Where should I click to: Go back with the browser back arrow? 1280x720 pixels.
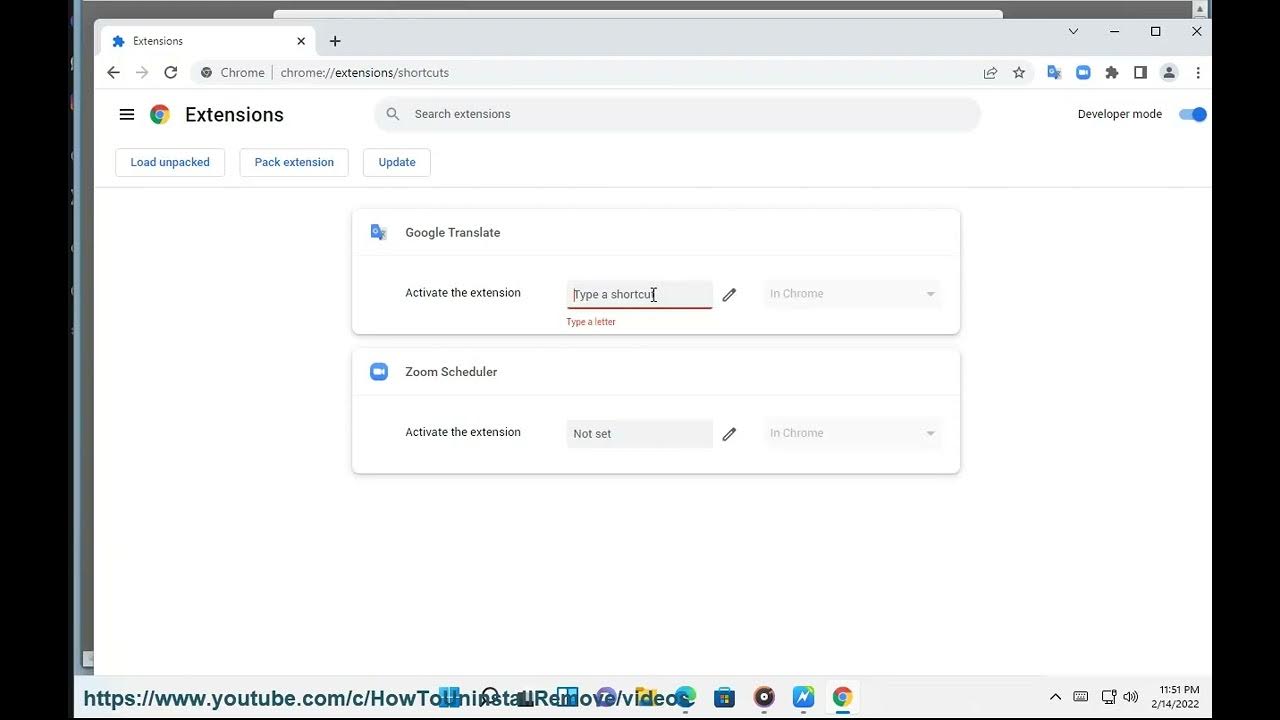coord(113,72)
